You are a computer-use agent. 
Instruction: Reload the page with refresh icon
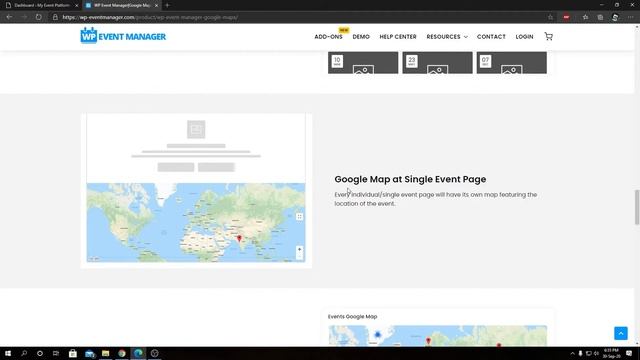[x=38, y=17]
